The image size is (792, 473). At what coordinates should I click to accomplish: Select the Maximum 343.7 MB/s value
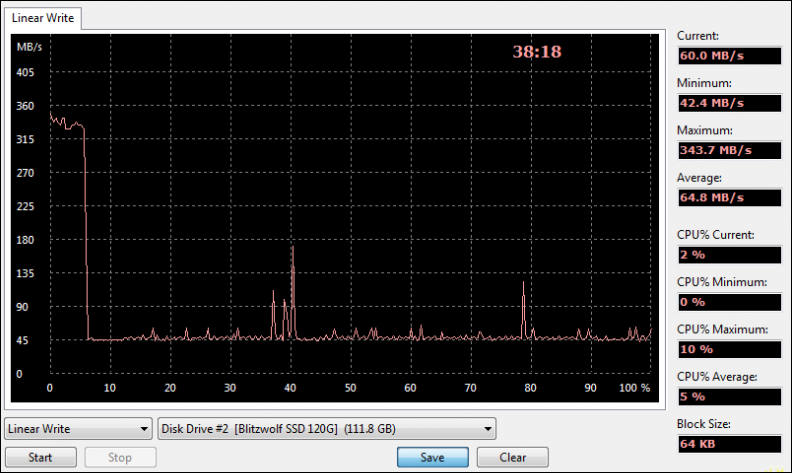click(729, 150)
